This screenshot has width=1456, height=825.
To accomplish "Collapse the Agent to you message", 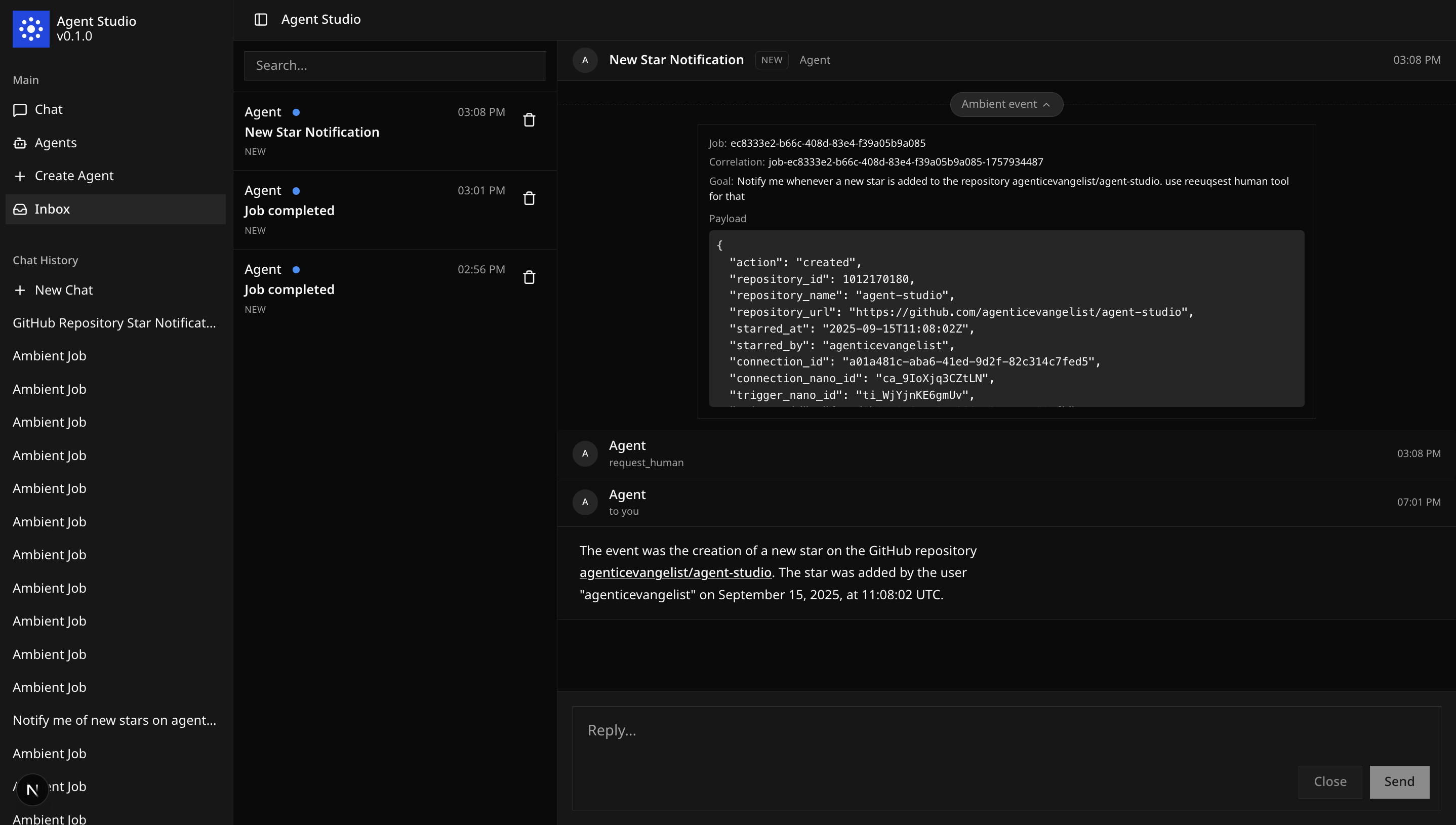I will point(627,502).
